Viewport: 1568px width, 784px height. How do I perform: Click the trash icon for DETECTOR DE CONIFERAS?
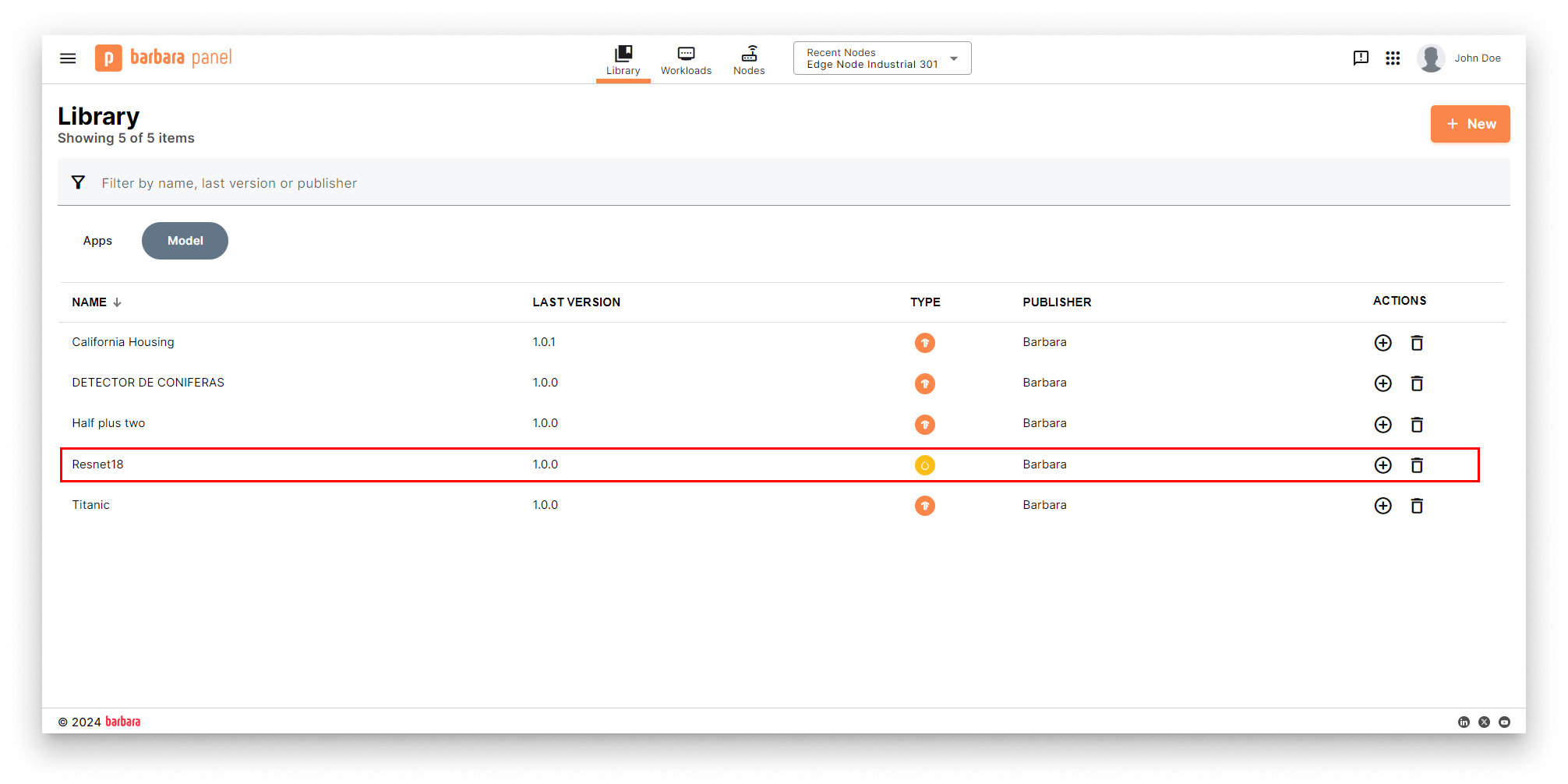coord(1417,383)
